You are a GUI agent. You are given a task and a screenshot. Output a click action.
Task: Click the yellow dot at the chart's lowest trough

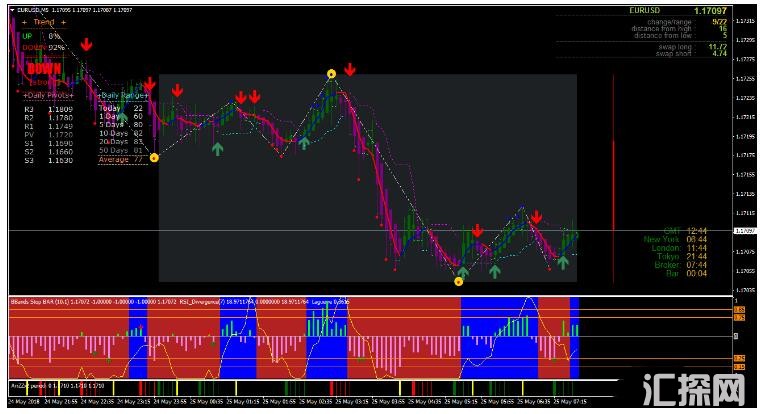459,281
